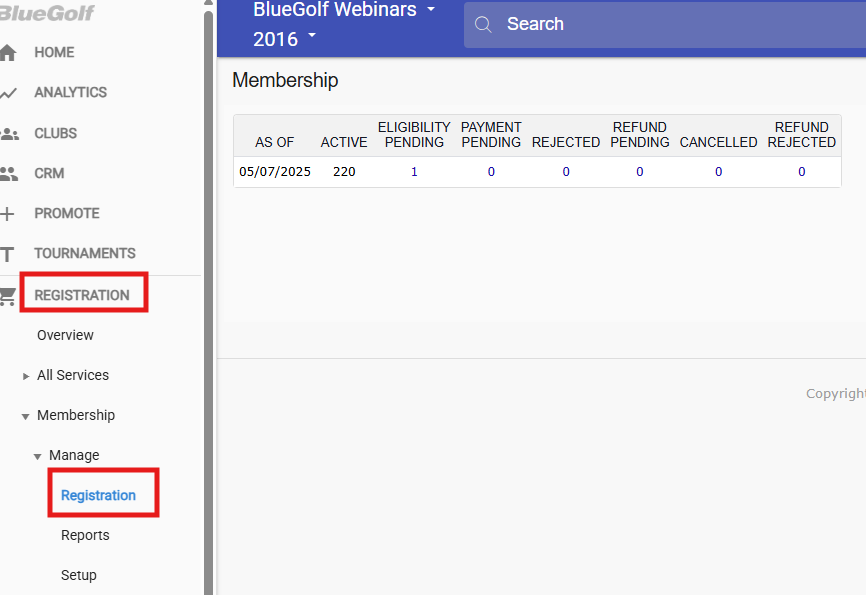Open Refund Pending count 0
The width and height of the screenshot is (866, 595).
tap(640, 172)
